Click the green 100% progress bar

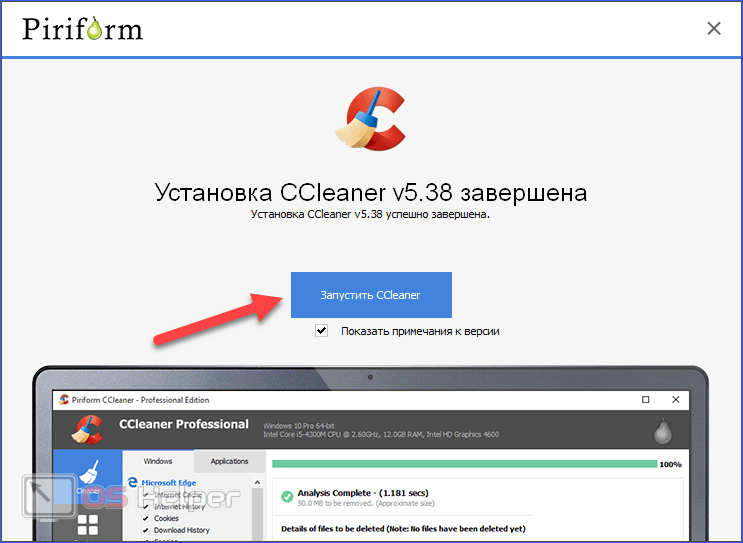[x=464, y=464]
